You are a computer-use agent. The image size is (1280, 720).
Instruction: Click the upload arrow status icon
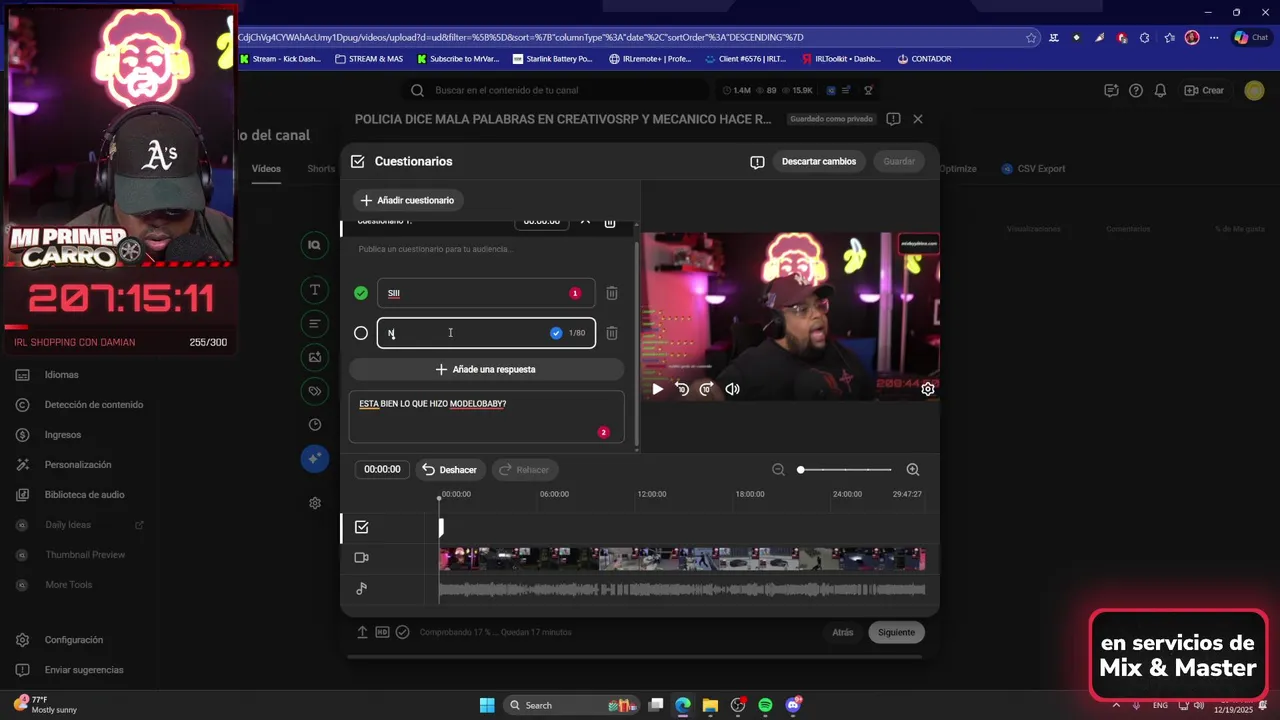(x=362, y=632)
